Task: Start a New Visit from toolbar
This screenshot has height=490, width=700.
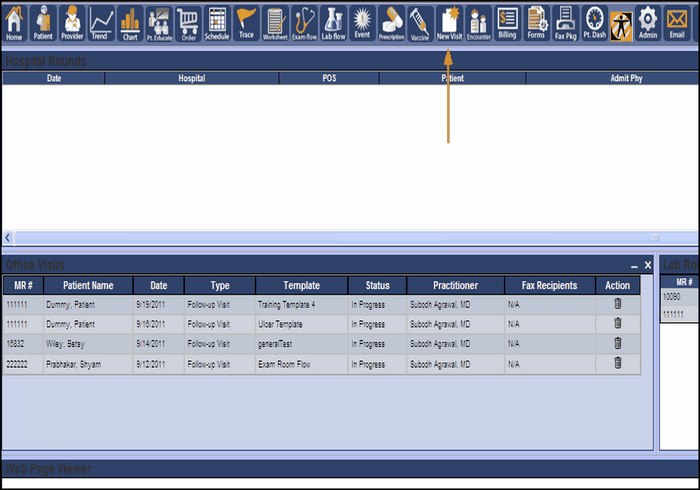Action: pyautogui.click(x=450, y=23)
